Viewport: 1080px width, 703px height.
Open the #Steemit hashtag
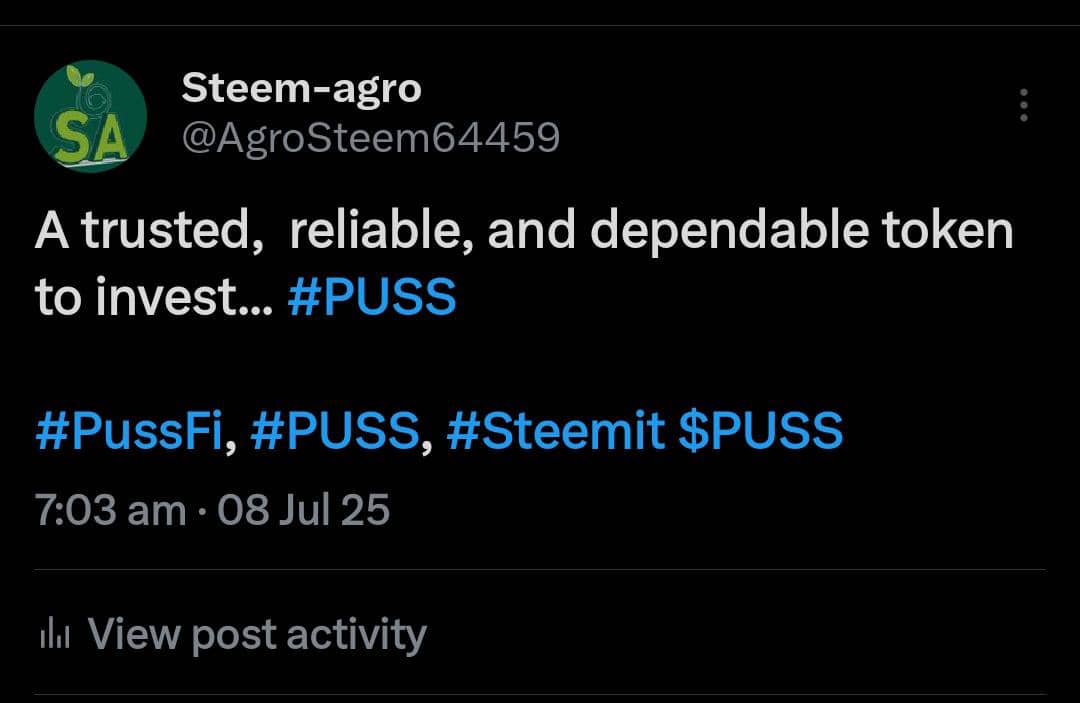click(555, 432)
